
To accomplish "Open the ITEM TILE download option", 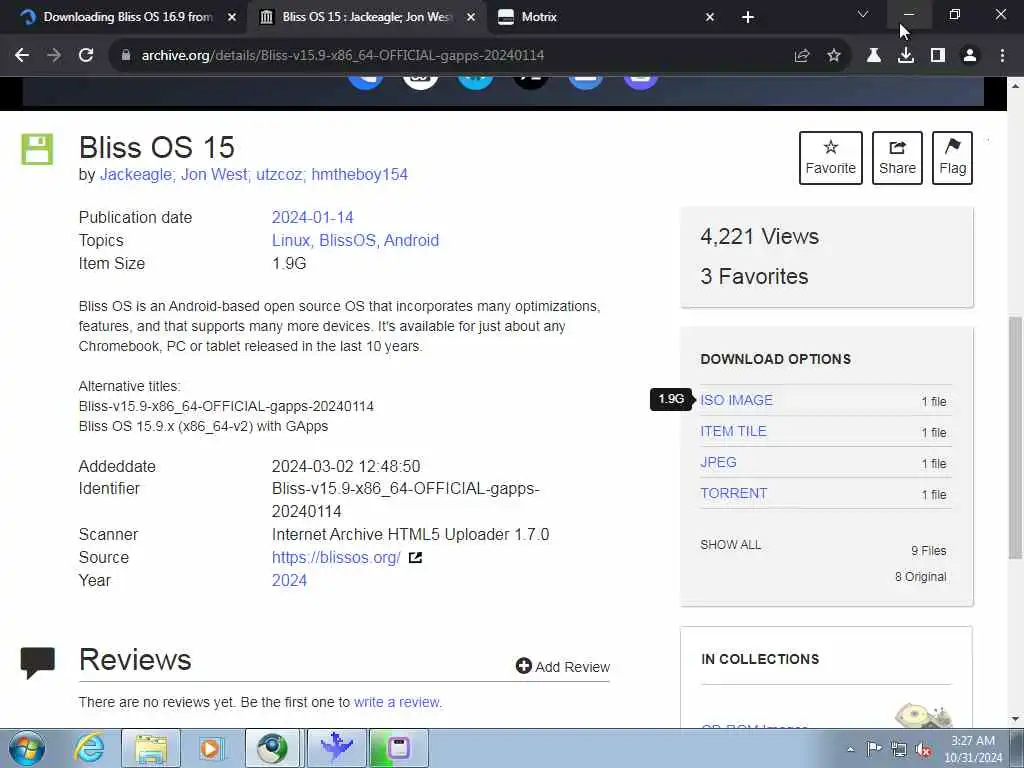I will click(733, 431).
